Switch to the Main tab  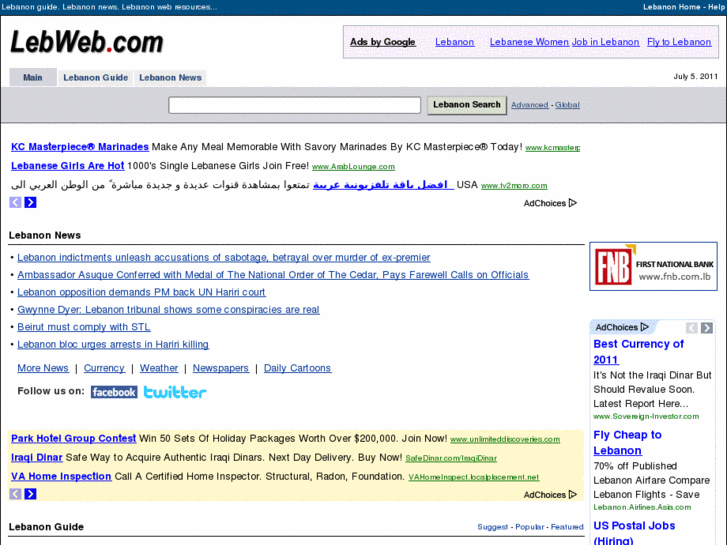[x=33, y=77]
